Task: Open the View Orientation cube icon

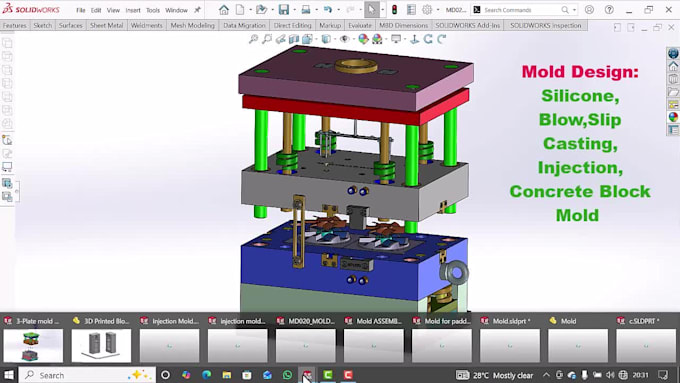Action: tap(307, 39)
